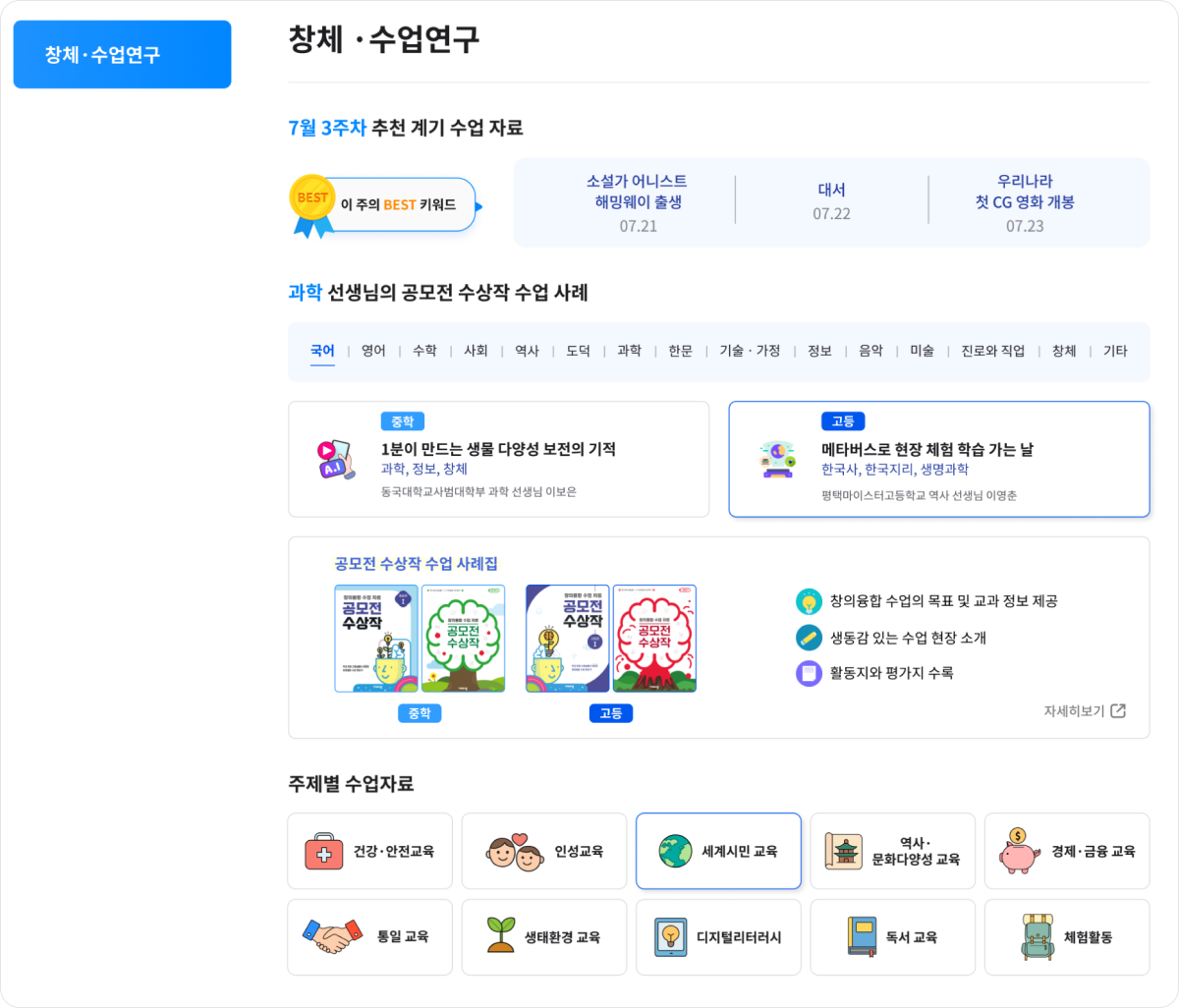Click the handshake icon for 통일 교육
Viewport: 1179px width, 1008px height.
[332, 936]
